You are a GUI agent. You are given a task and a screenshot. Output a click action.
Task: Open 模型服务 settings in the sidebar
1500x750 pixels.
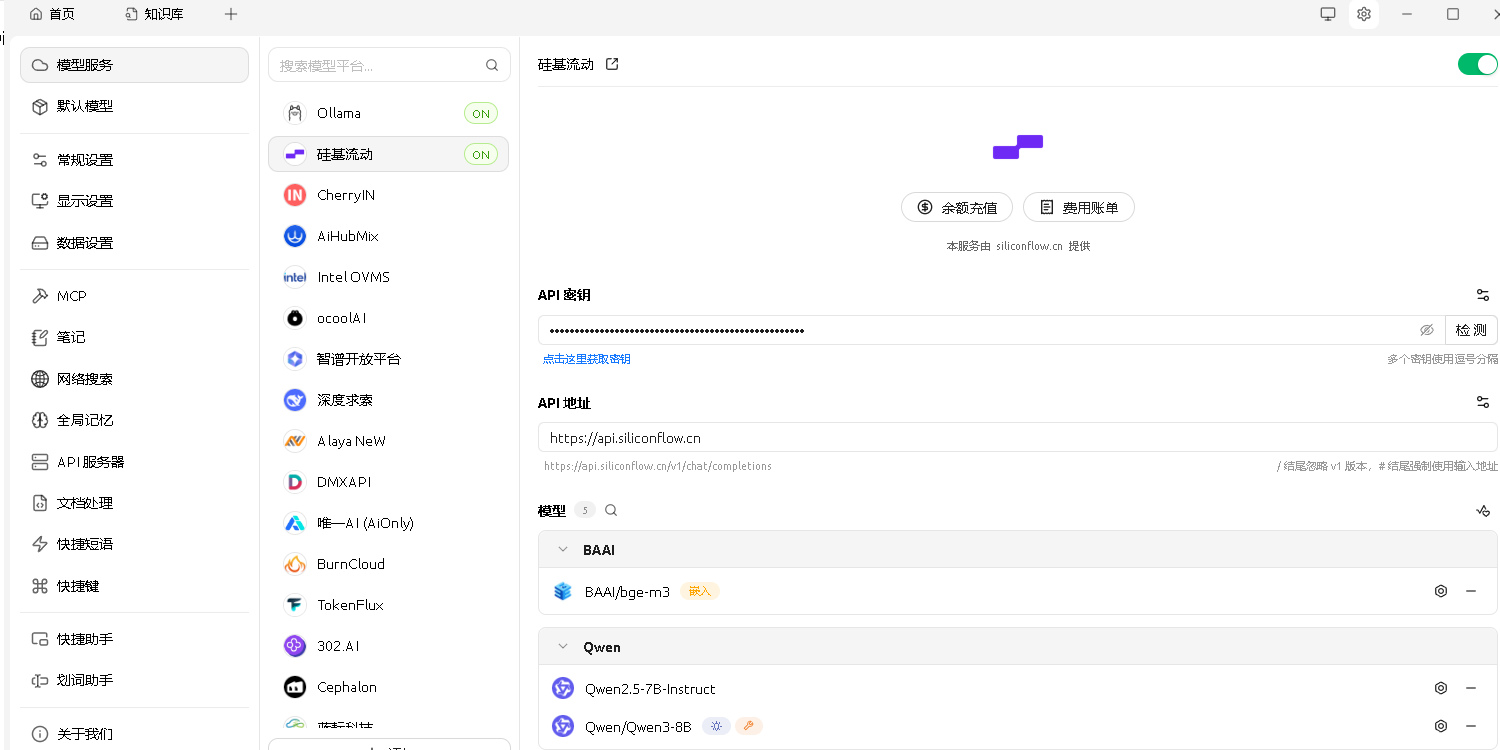pos(134,65)
